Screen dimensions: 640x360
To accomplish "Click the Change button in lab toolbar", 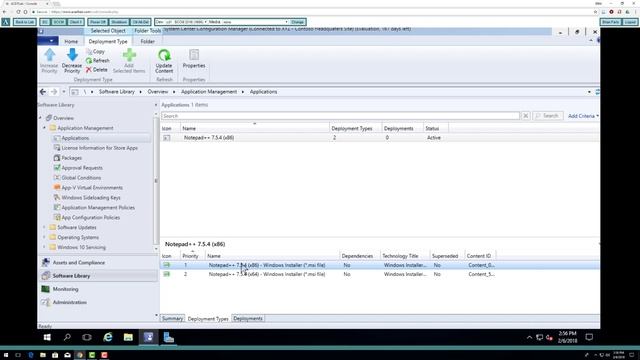I will click(x=297, y=22).
